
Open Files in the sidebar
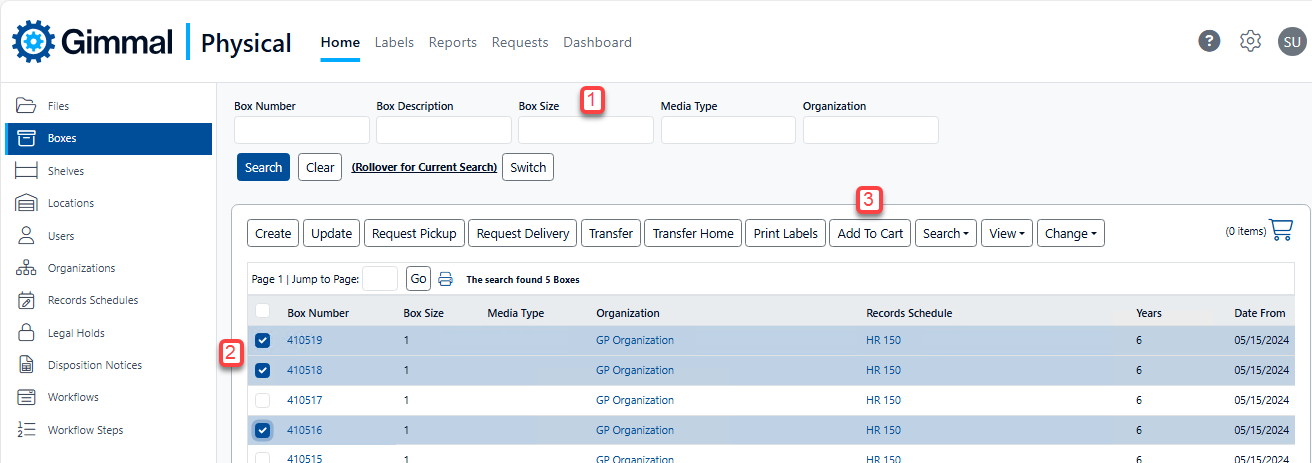tap(58, 106)
